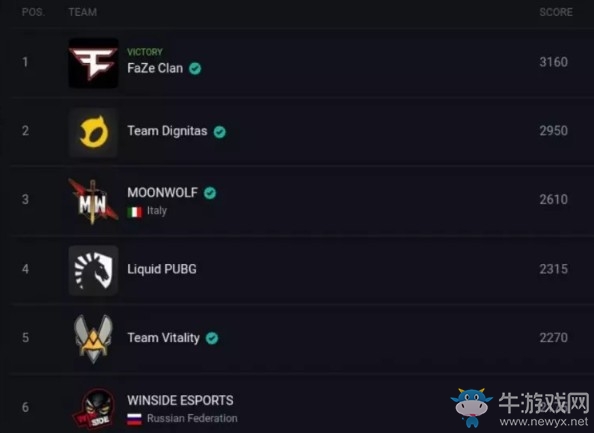The height and width of the screenshot is (433, 594).
Task: Click the FaZe Clan logo
Action: click(93, 63)
